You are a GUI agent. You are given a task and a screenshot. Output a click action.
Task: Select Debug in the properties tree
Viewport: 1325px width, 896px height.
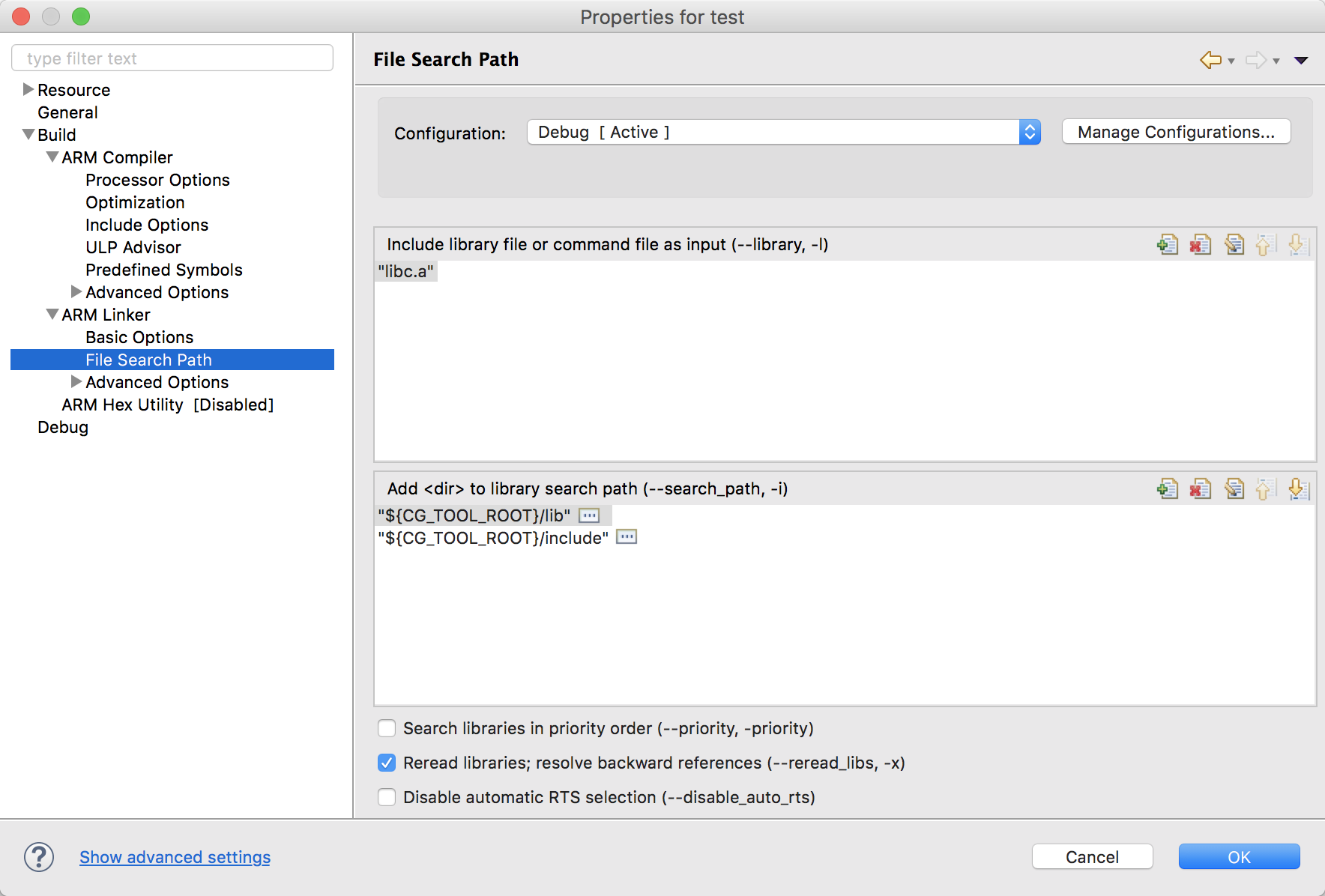tap(63, 427)
